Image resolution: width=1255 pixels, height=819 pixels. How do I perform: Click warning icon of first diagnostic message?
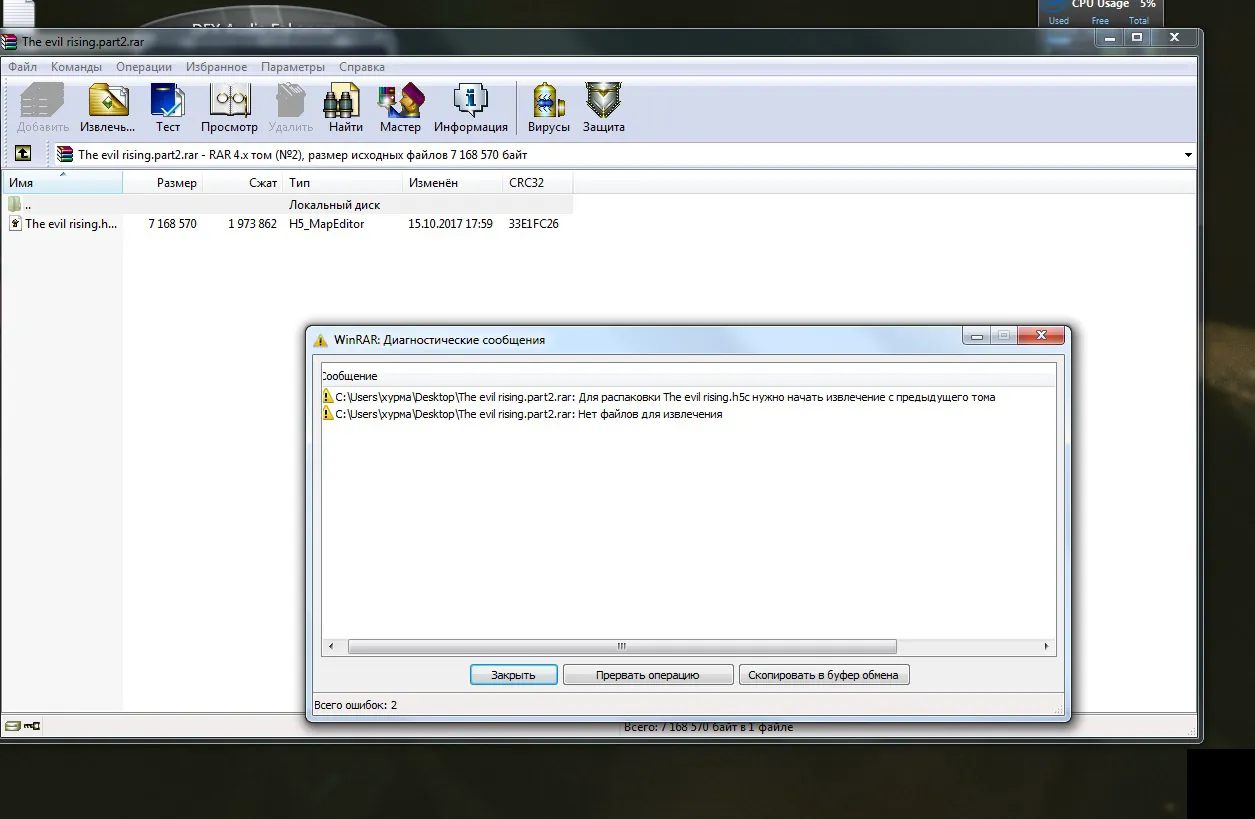click(327, 397)
